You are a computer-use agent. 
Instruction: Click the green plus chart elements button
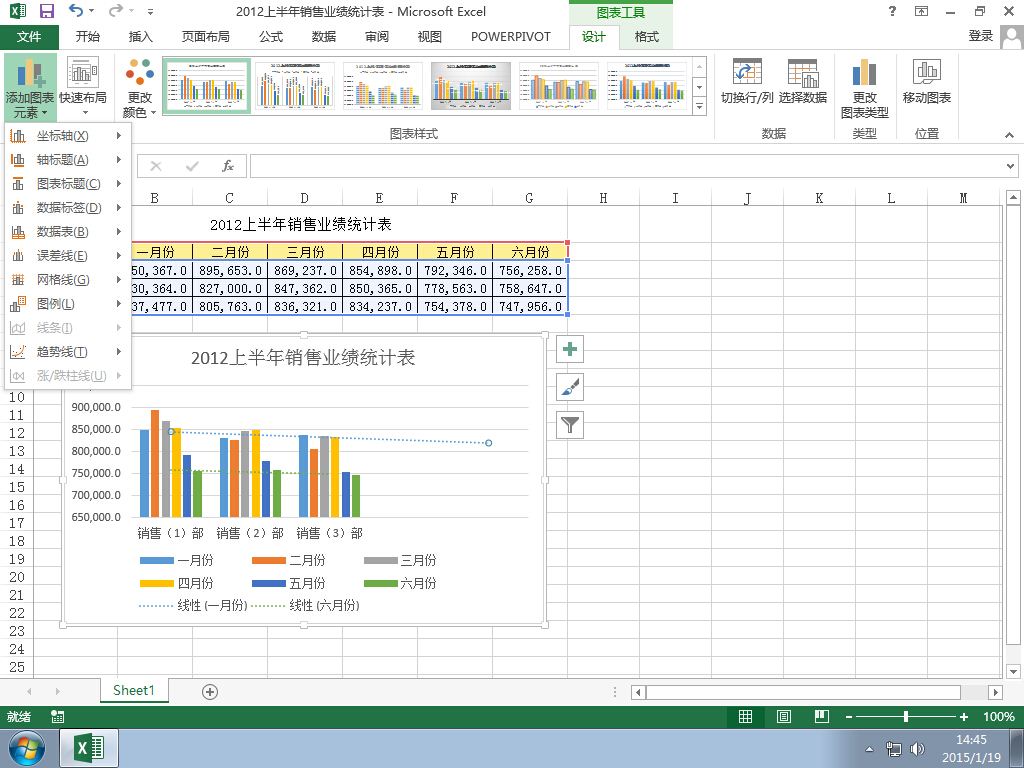point(569,349)
